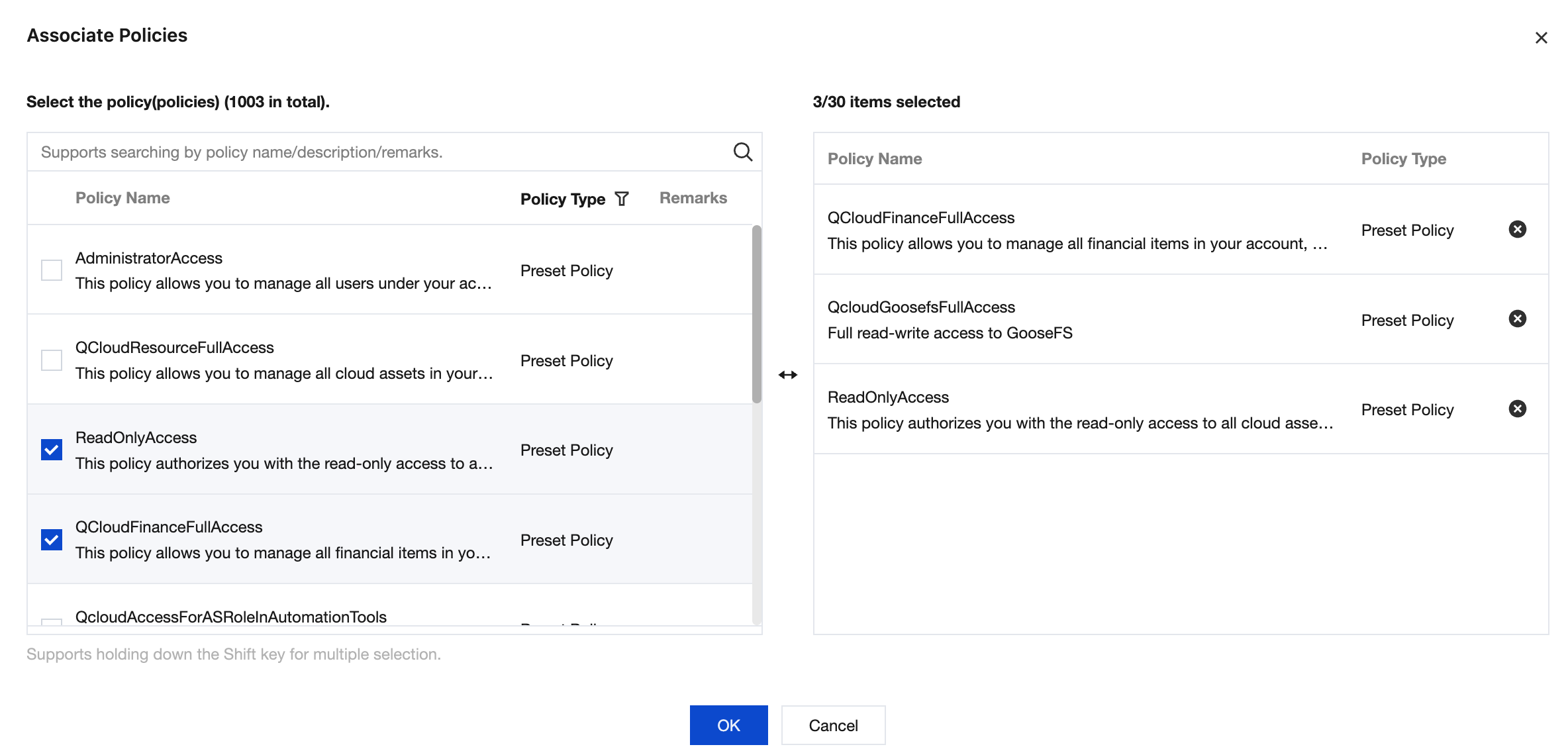The height and width of the screenshot is (755, 1568).
Task: Uncheck the QCloudFinanceFullAccess checkbox
Action: [x=52, y=540]
